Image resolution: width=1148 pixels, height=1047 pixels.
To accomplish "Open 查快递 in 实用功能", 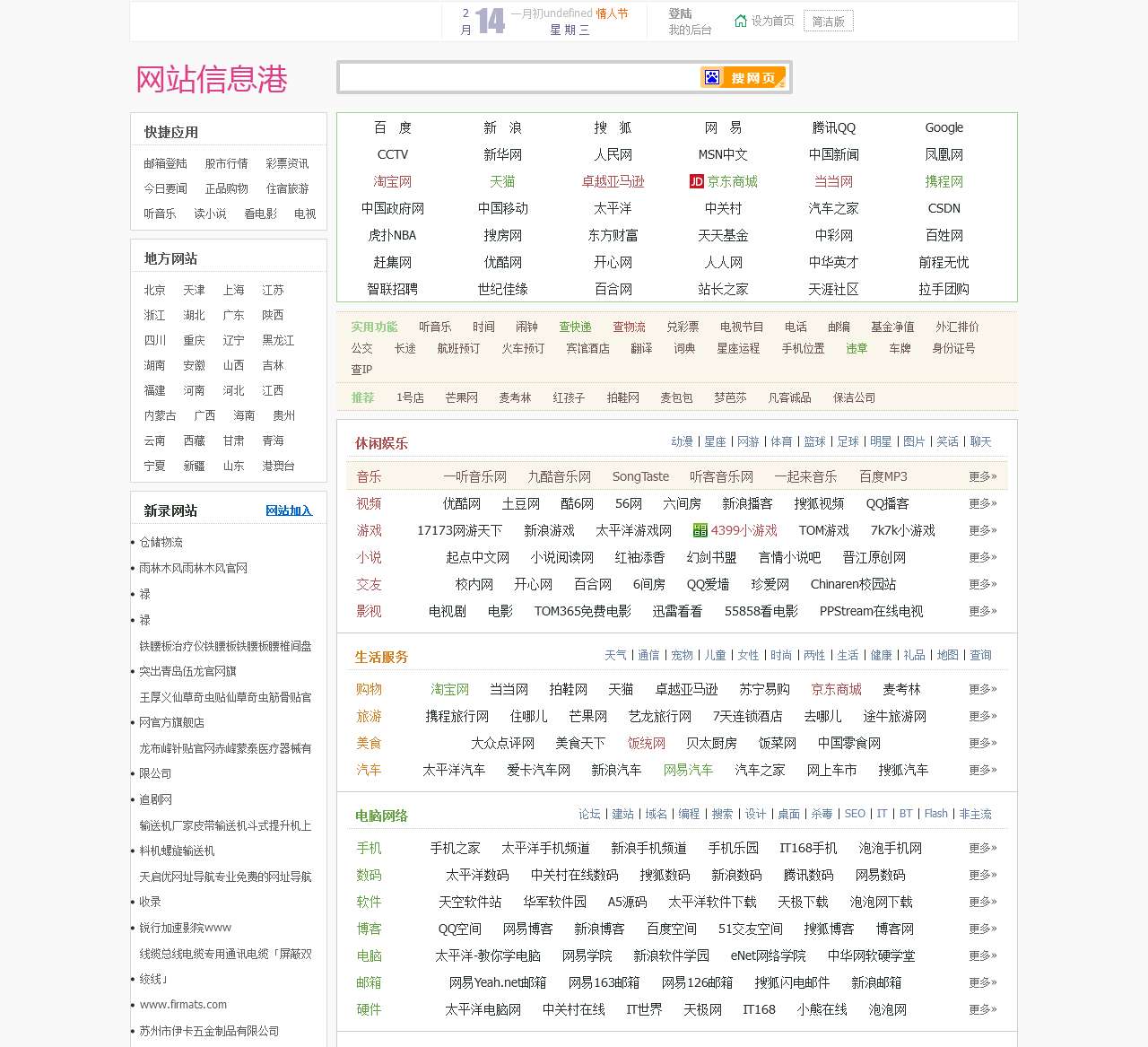I will (575, 327).
